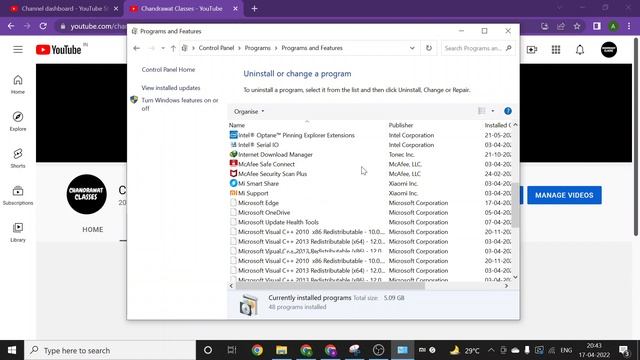Open a new Chrome tab

(x=254, y=9)
